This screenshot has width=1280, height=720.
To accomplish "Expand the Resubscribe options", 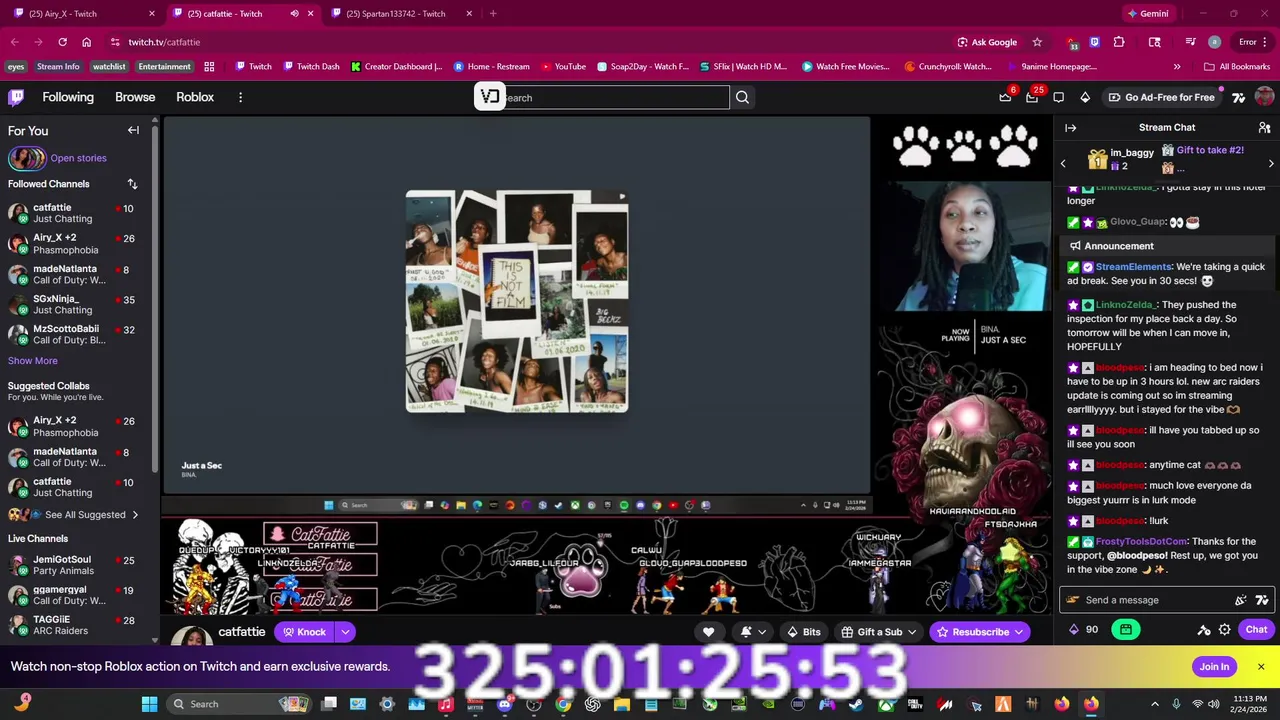I will point(1019,632).
